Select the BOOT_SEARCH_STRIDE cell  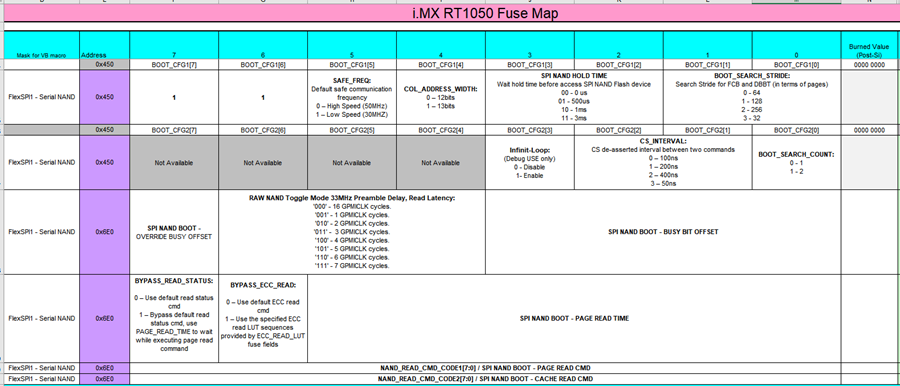[x=752, y=97]
